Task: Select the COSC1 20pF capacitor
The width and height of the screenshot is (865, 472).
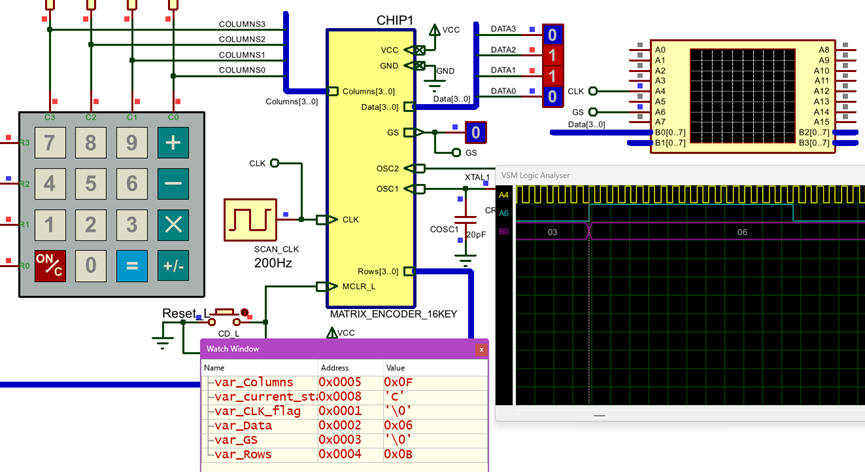Action: point(465,219)
